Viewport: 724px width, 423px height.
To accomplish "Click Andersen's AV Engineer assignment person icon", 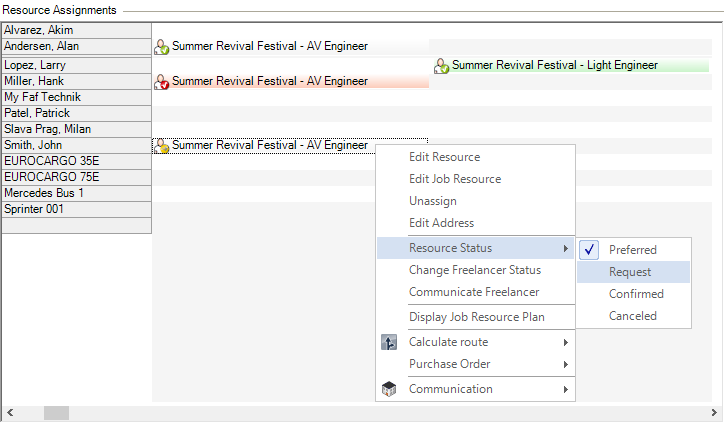I will pos(161,46).
